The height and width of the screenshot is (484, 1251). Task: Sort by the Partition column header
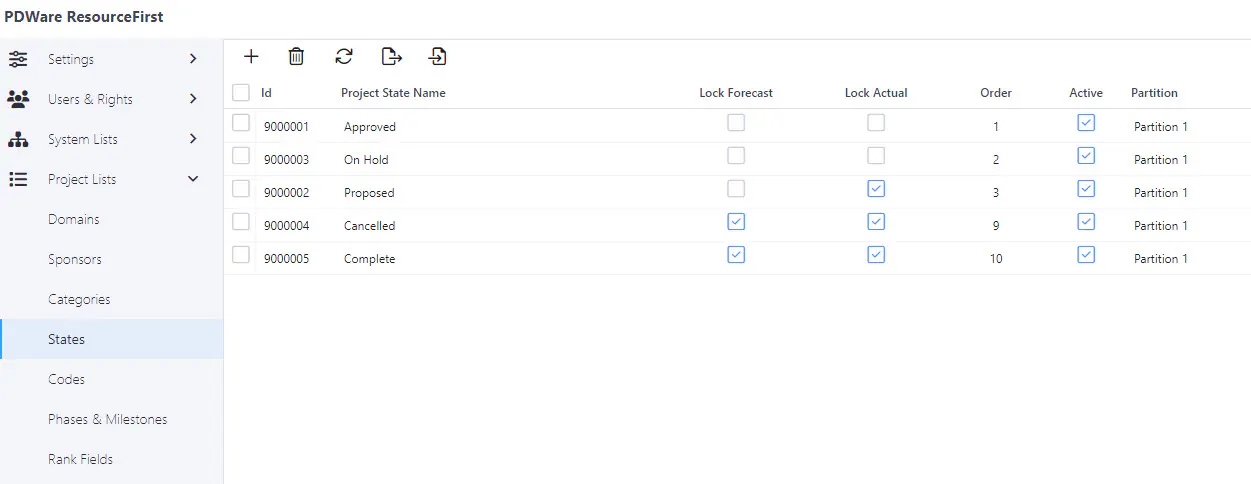(1154, 93)
